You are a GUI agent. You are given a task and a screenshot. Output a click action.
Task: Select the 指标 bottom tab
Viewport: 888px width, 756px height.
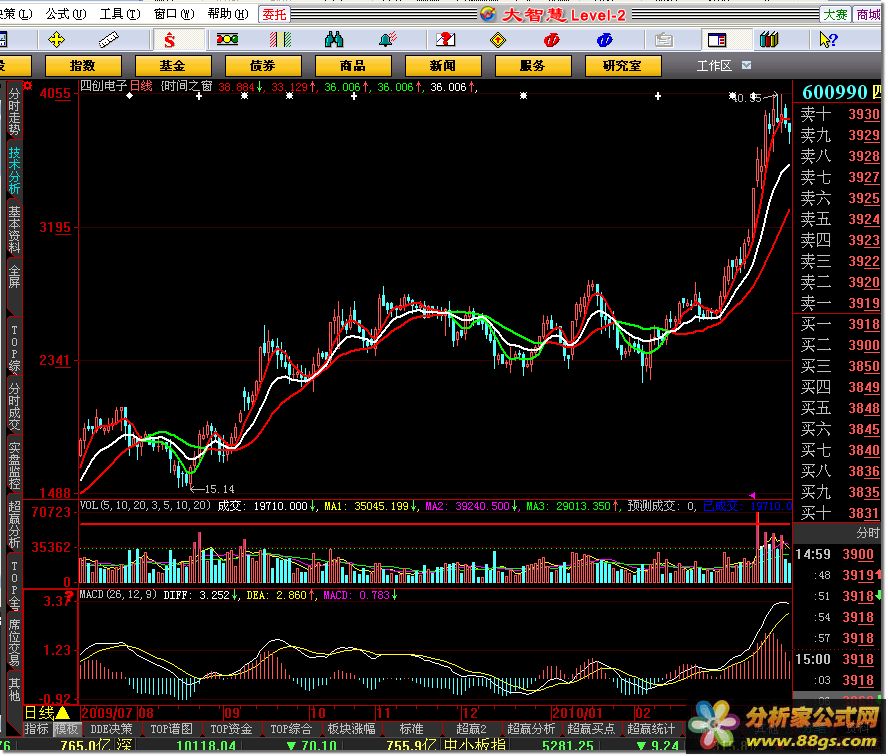[37, 729]
